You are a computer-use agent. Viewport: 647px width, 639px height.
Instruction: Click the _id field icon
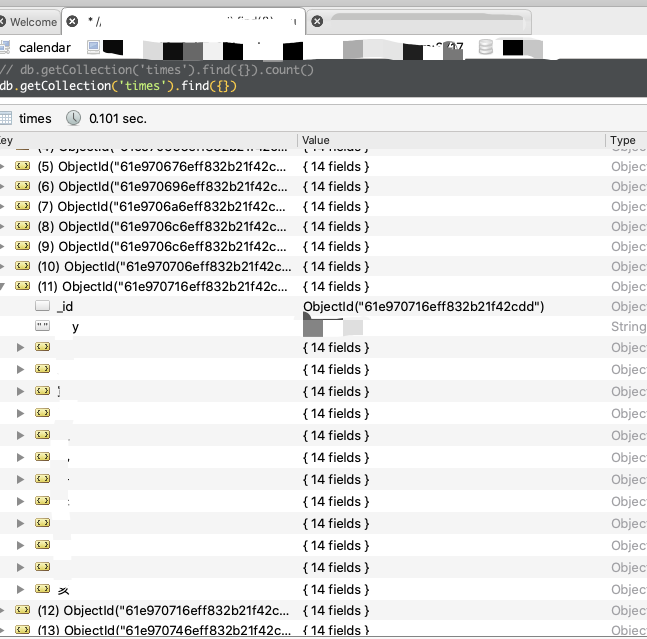click(42, 306)
